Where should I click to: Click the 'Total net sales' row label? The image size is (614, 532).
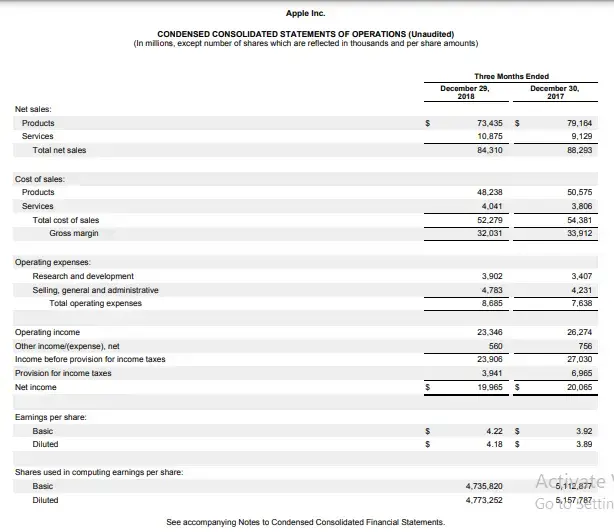coord(59,150)
